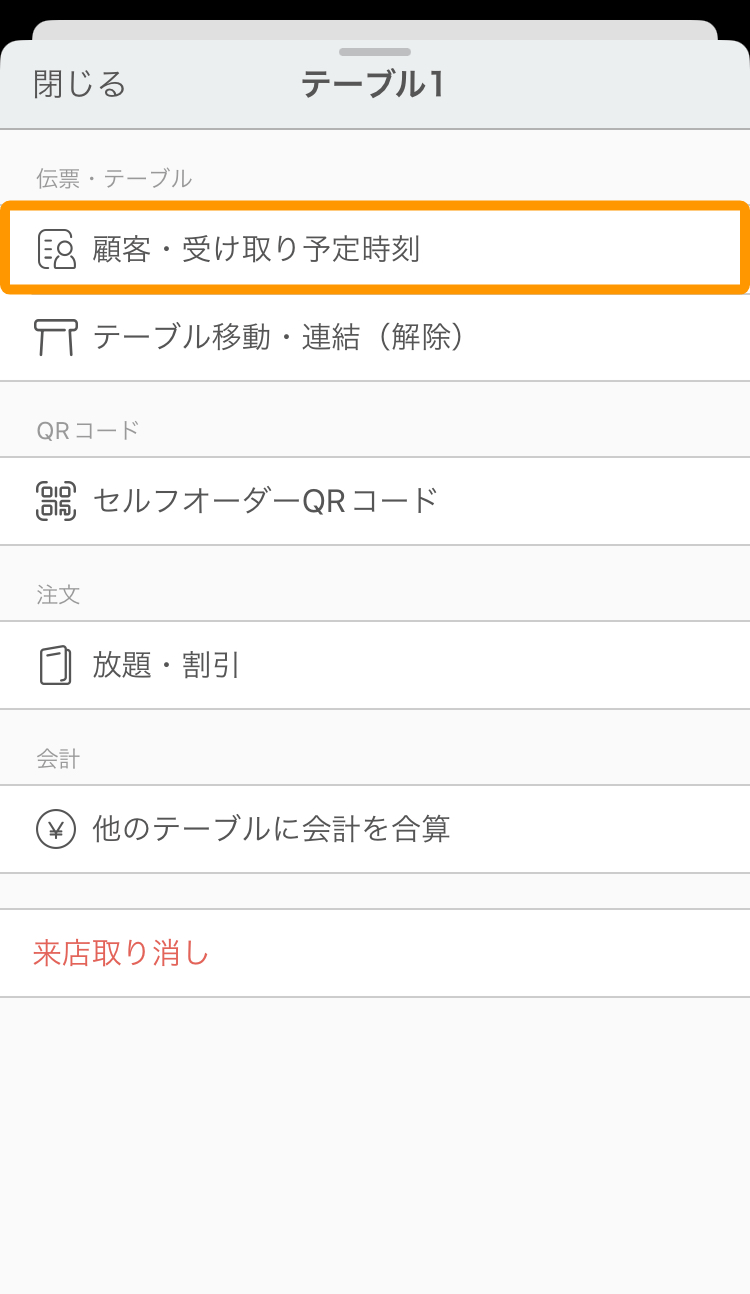The image size is (750, 1294).
Task: Cancel the visit via 来店取り消し
Action: 121,953
